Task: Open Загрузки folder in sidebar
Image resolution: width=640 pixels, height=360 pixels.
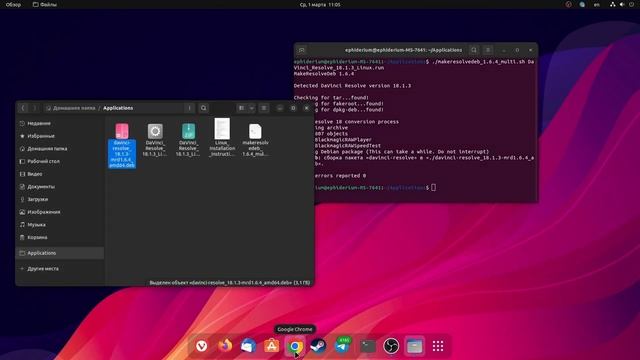Action: pyautogui.click(x=60, y=199)
